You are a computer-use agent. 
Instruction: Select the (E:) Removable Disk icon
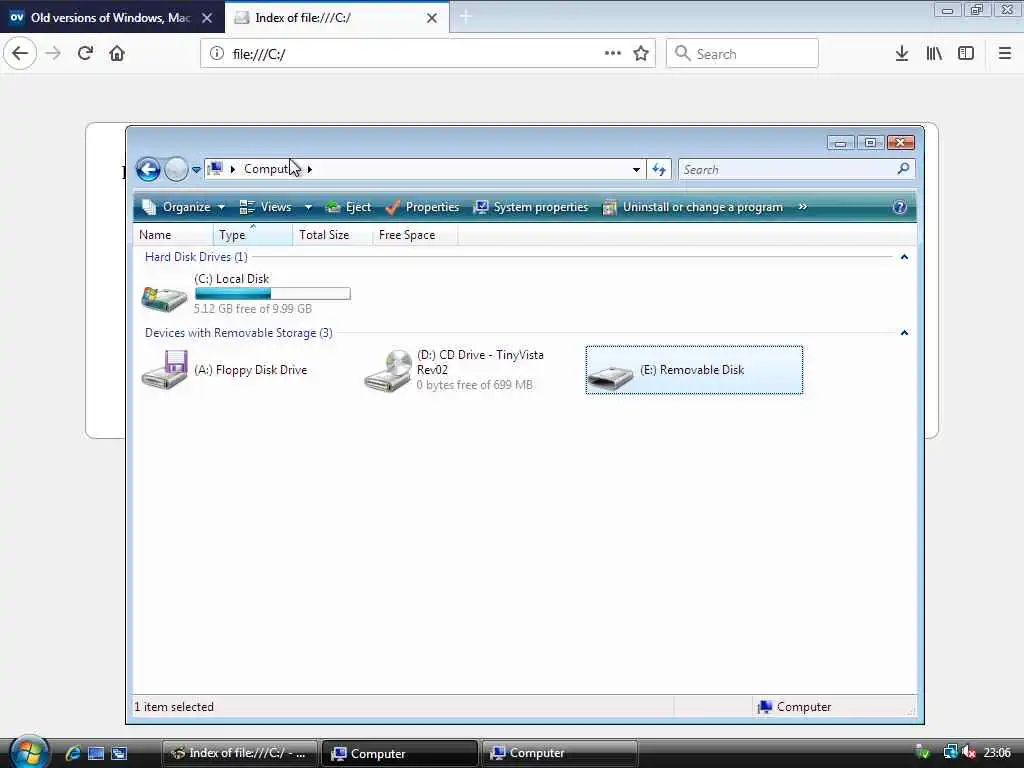click(610, 377)
